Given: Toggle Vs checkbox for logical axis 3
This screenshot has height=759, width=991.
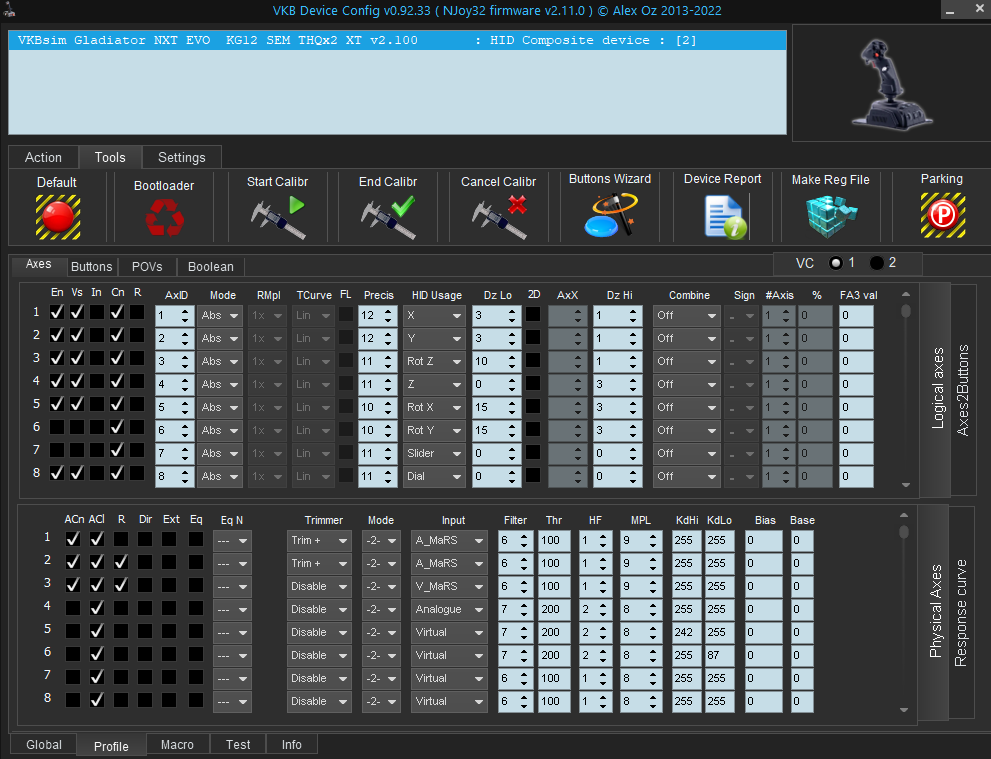Looking at the screenshot, I should (x=77, y=358).
